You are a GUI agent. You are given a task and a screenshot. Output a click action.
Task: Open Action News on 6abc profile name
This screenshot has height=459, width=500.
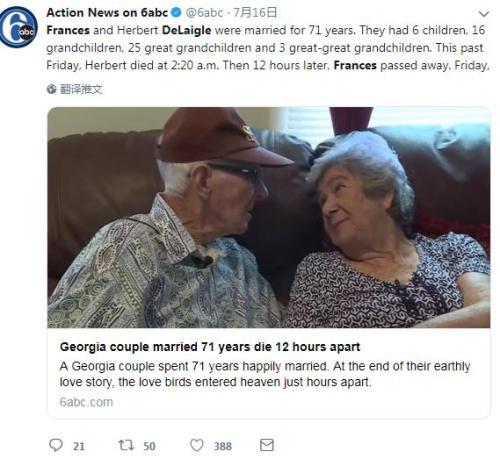[107, 13]
